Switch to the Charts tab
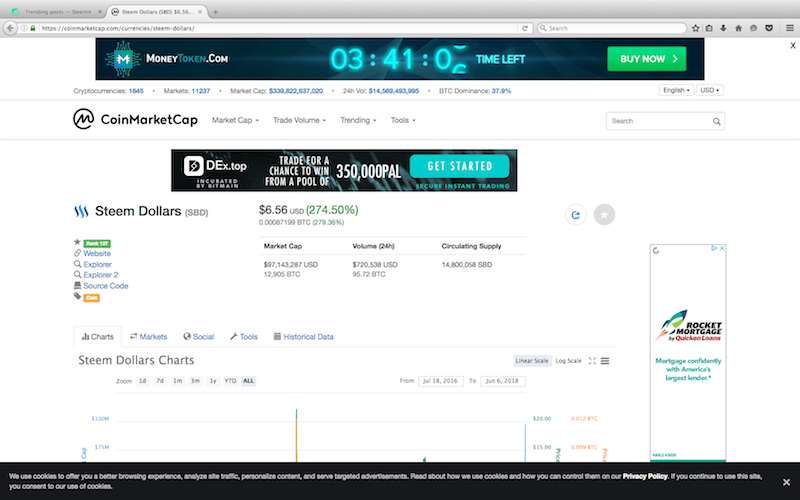Viewport: 800px width, 500px height. (x=97, y=337)
